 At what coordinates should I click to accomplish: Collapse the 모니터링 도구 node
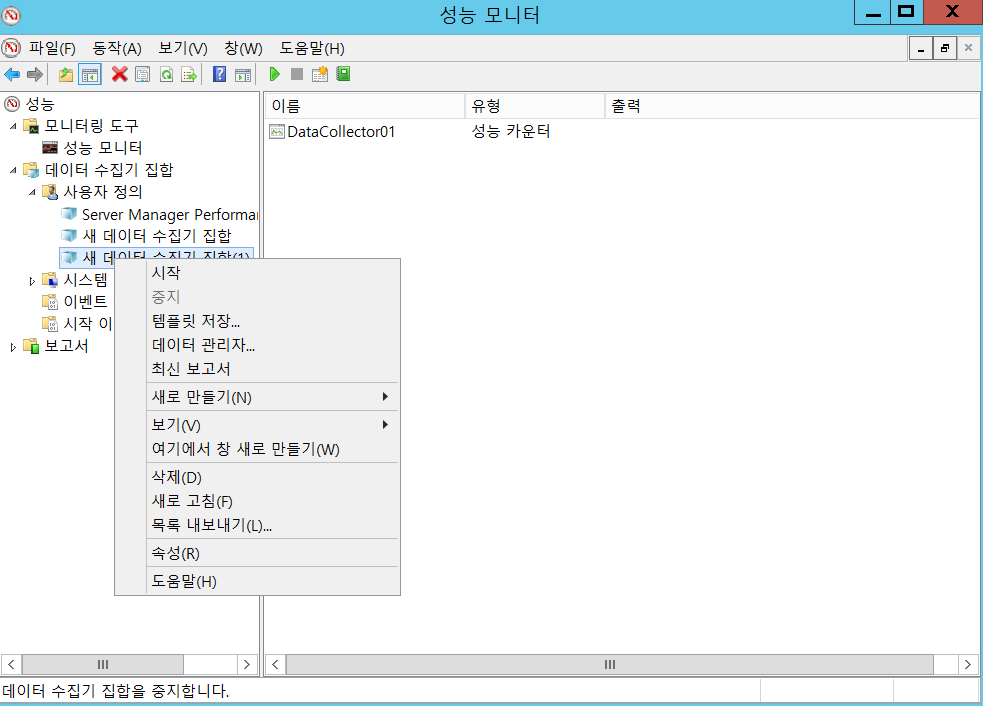coord(13,126)
